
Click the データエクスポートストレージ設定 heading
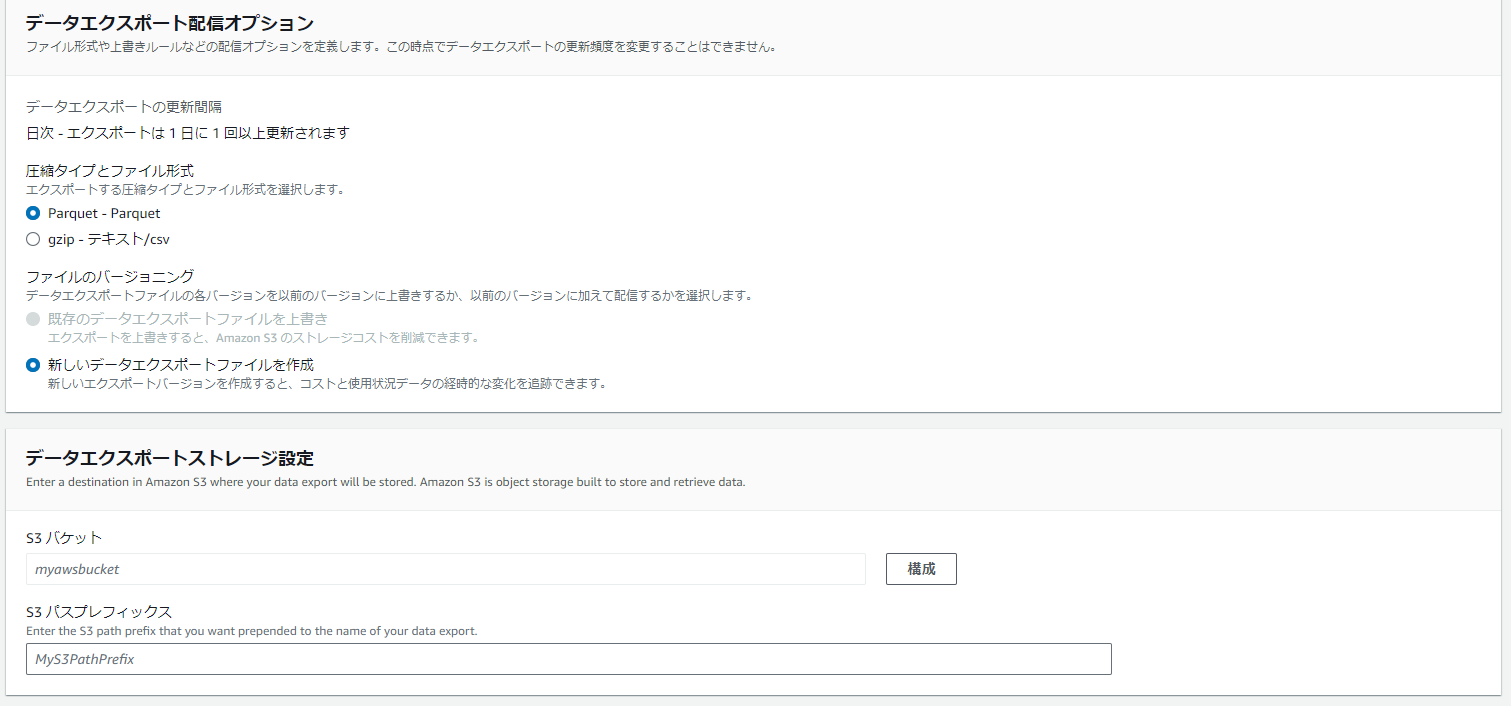click(x=169, y=458)
